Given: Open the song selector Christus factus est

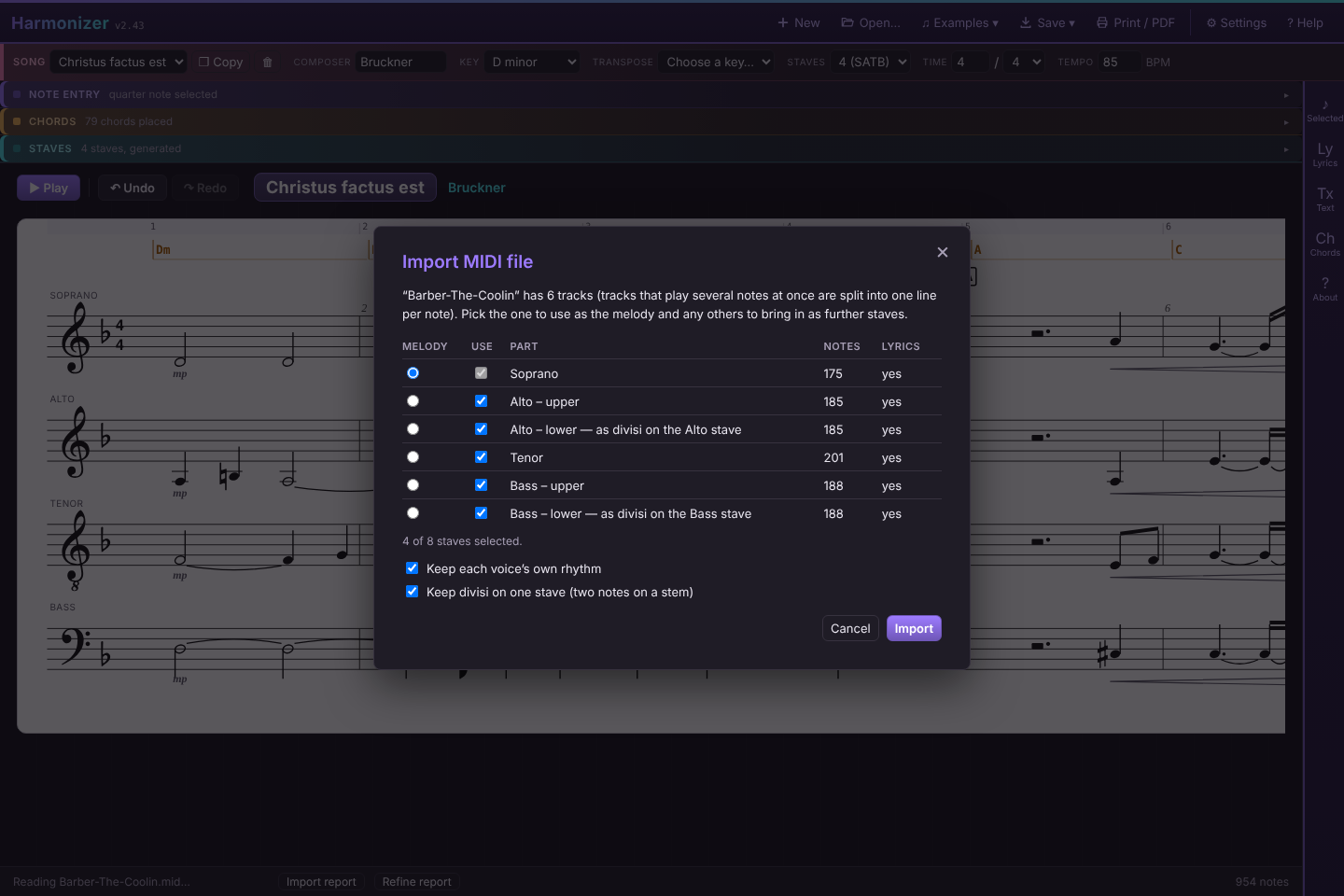Looking at the screenshot, I should click(x=119, y=62).
